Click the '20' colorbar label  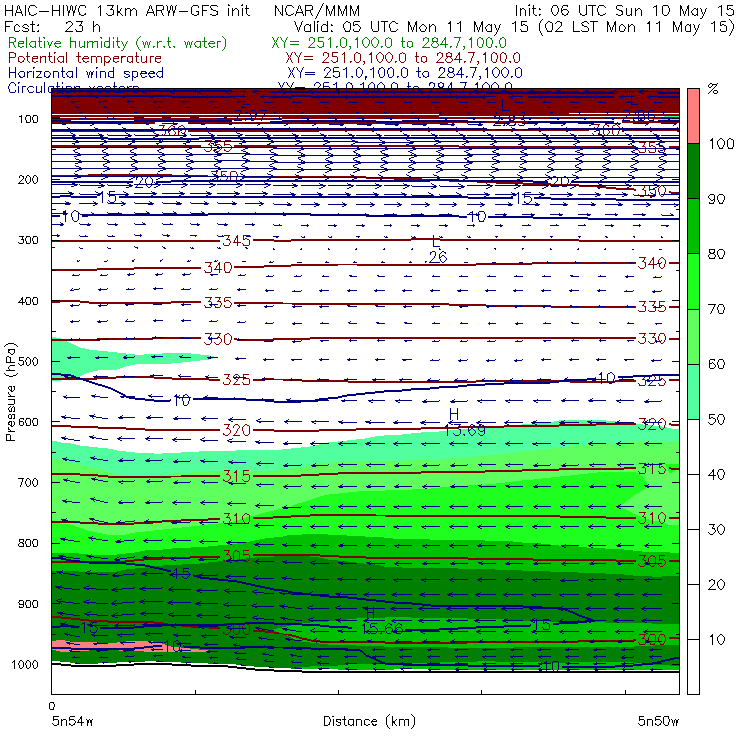[716, 585]
